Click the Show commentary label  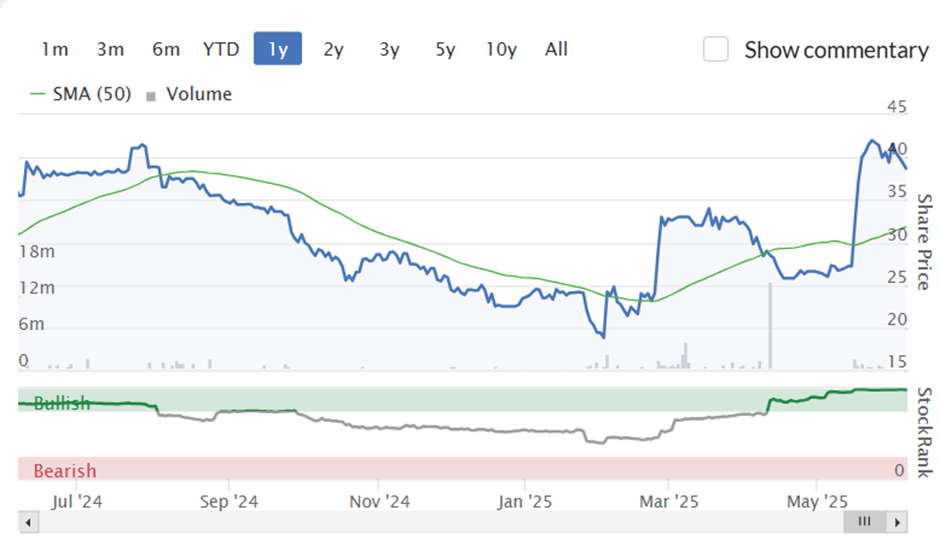tap(836, 50)
